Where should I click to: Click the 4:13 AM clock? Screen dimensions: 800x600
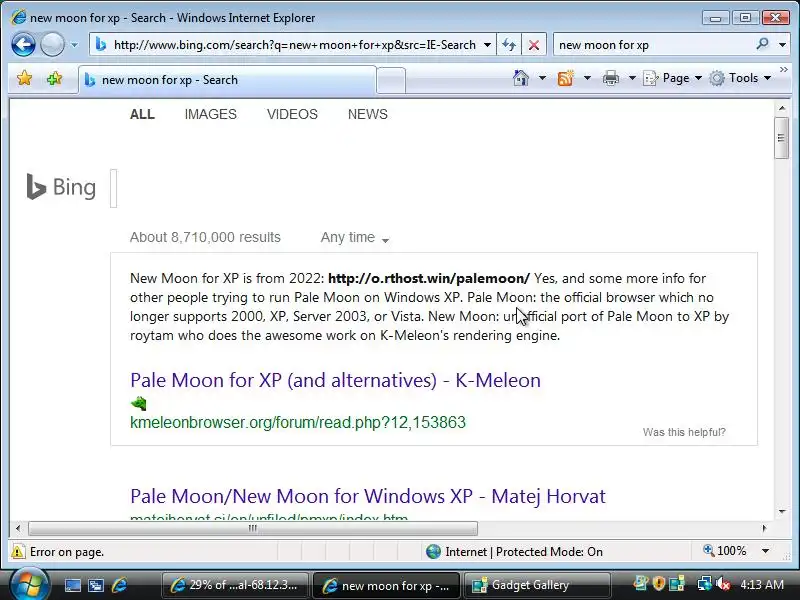[x=762, y=584]
